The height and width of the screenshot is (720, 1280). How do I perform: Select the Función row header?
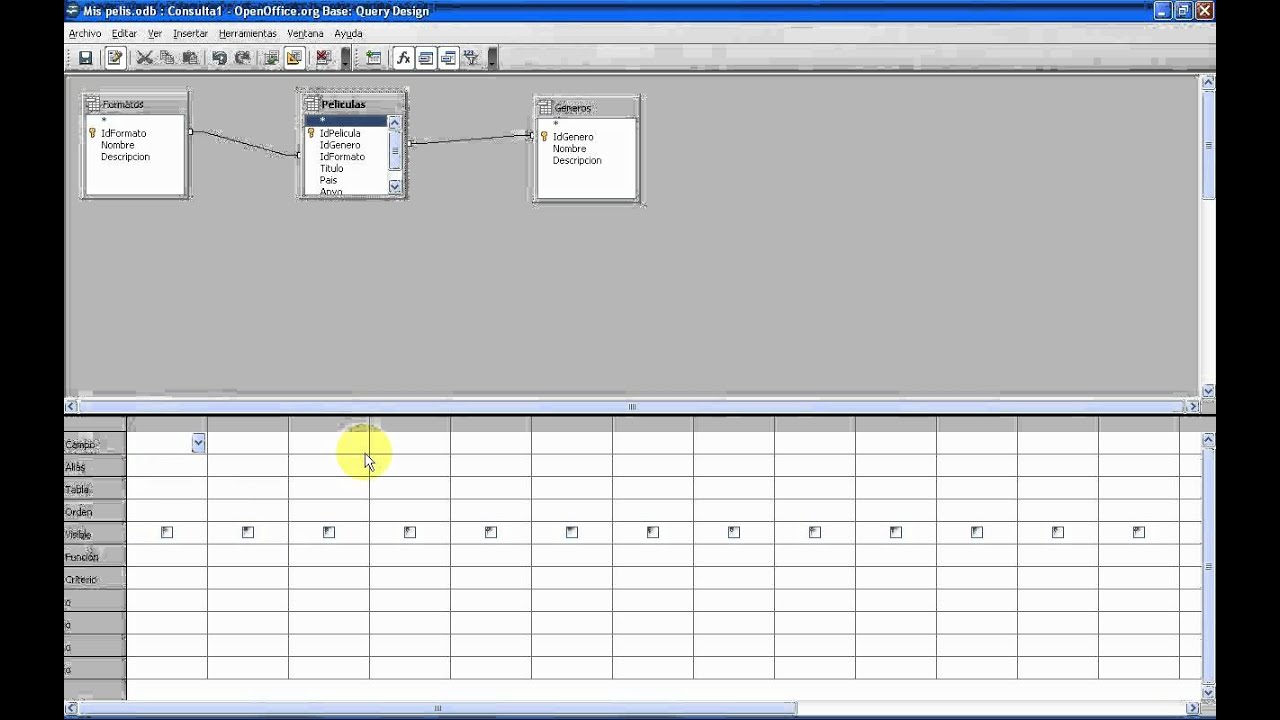pos(95,557)
